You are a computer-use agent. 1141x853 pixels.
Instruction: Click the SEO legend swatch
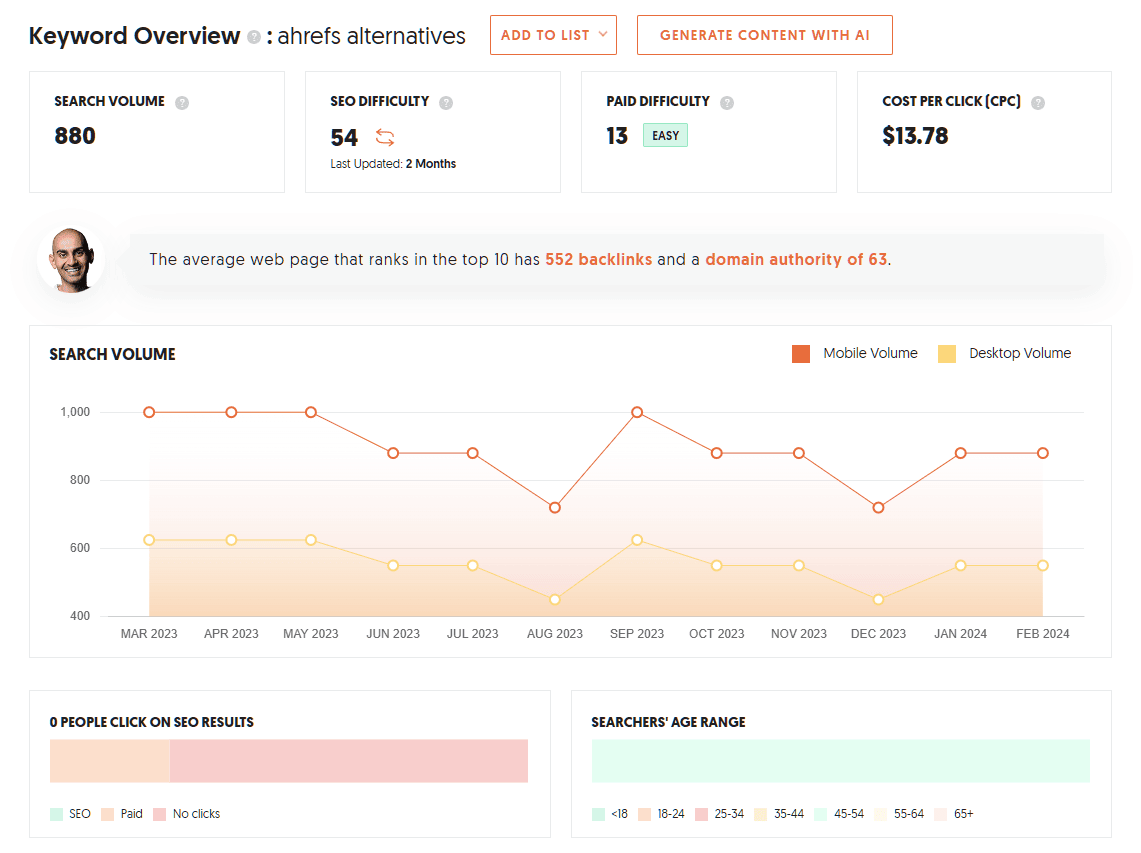[57, 814]
